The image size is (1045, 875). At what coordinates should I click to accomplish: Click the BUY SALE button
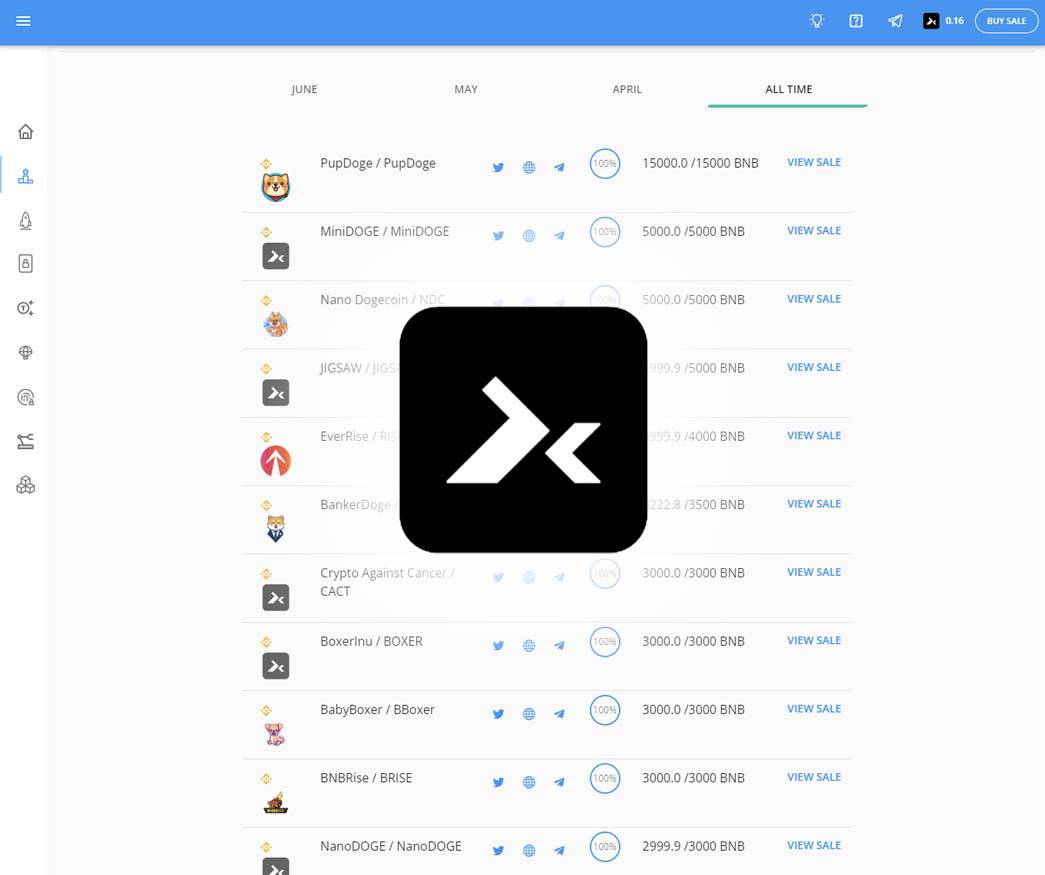[1006, 21]
